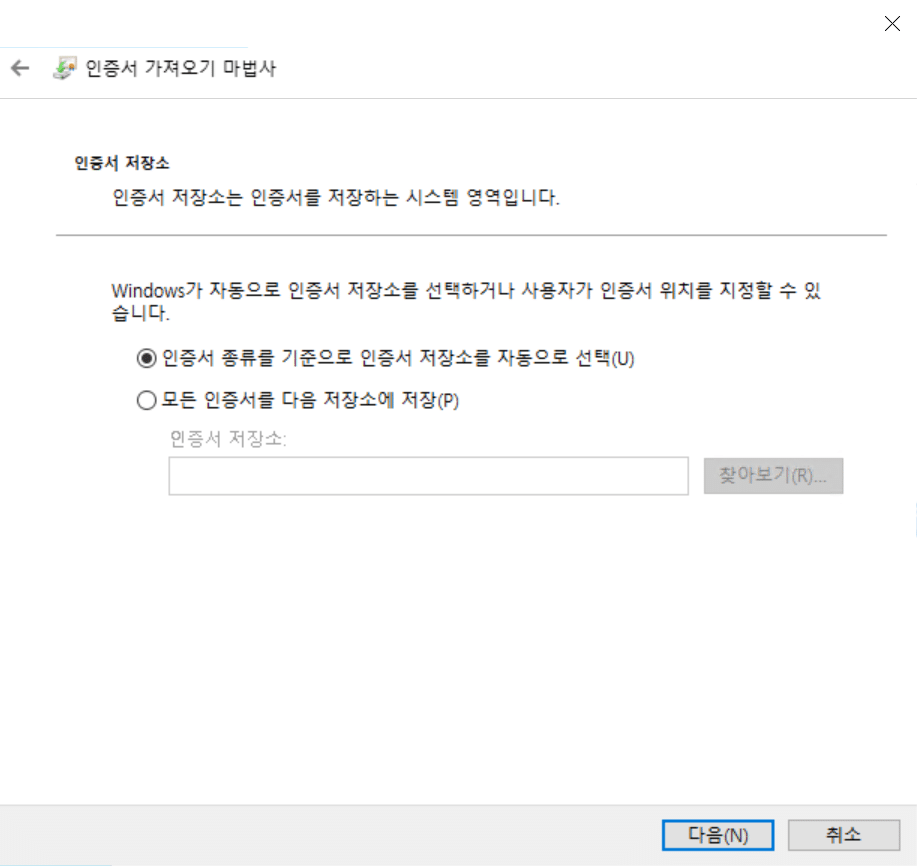Select automatic certificate store selection option
Image resolution: width=917 pixels, height=866 pixels.
[x=144, y=358]
